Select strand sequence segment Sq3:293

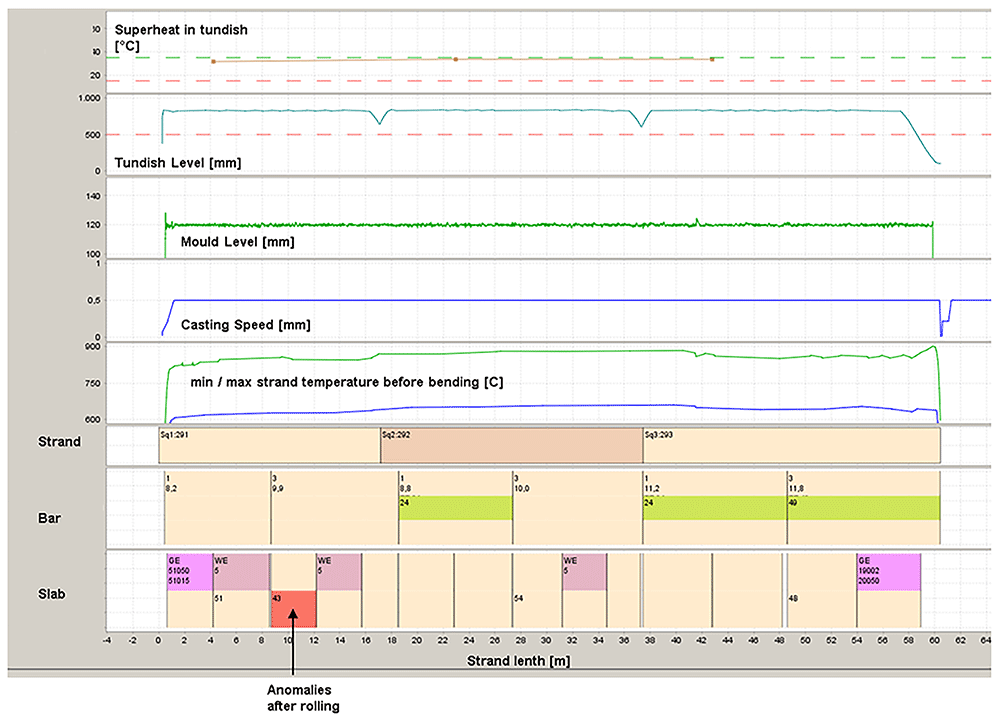[791, 446]
